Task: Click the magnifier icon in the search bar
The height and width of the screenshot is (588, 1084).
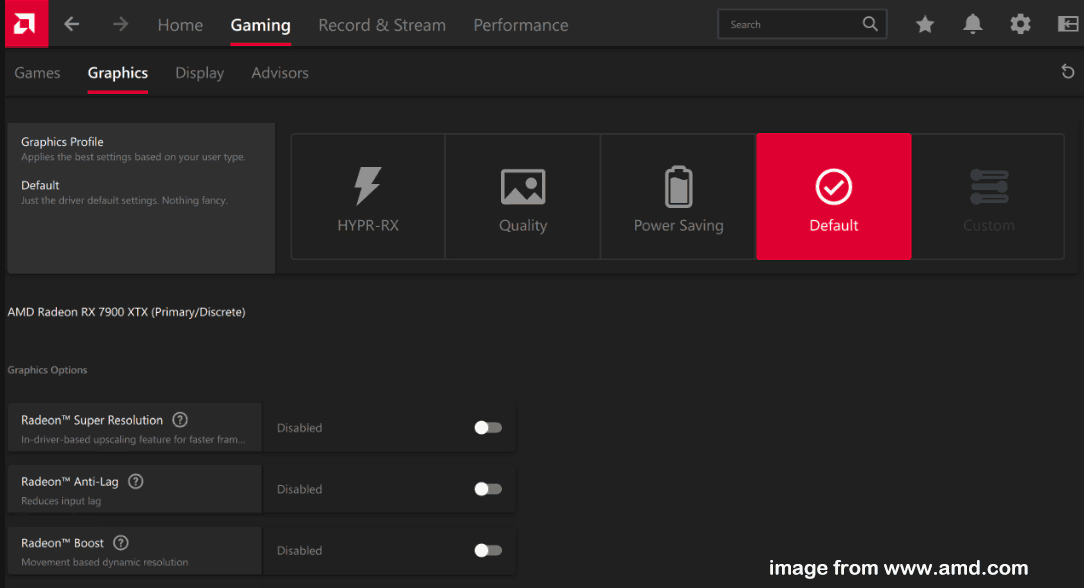Action: point(869,23)
